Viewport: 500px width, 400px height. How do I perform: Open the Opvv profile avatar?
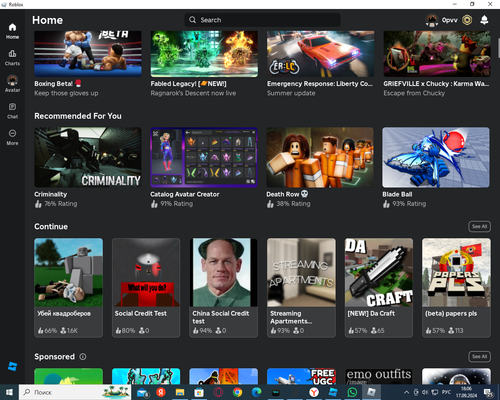[432, 20]
